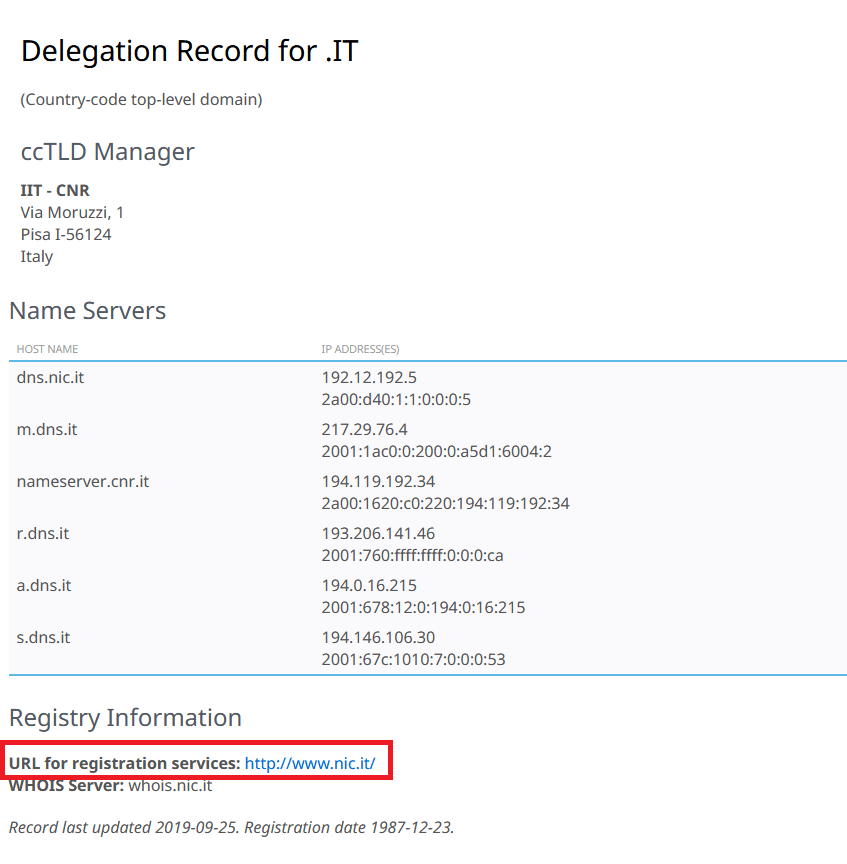Image resolution: width=847 pixels, height=864 pixels.
Task: Select host name a.dns.it
Action: click(44, 585)
